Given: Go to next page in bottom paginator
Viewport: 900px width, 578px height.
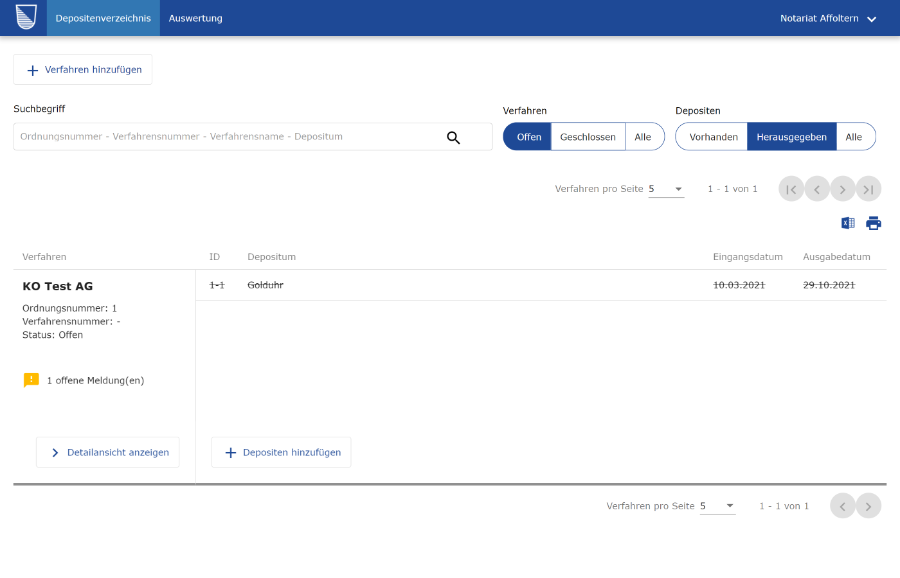Looking at the screenshot, I should click(868, 506).
